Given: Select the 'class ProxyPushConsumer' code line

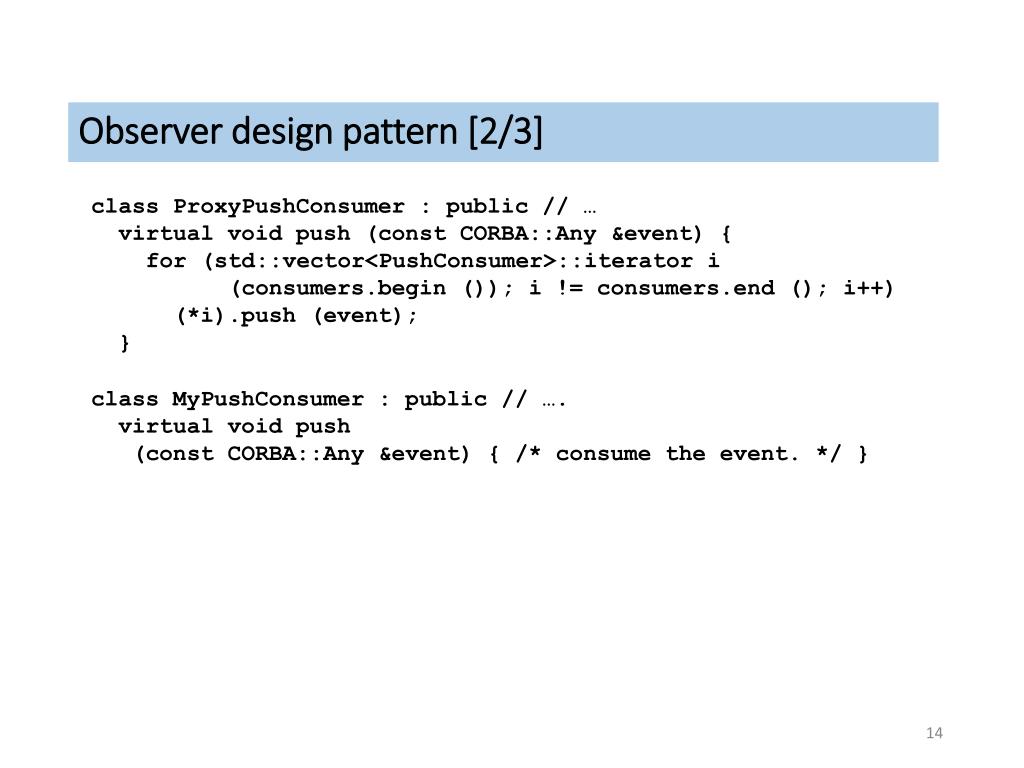Looking at the screenshot, I should 344,206.
